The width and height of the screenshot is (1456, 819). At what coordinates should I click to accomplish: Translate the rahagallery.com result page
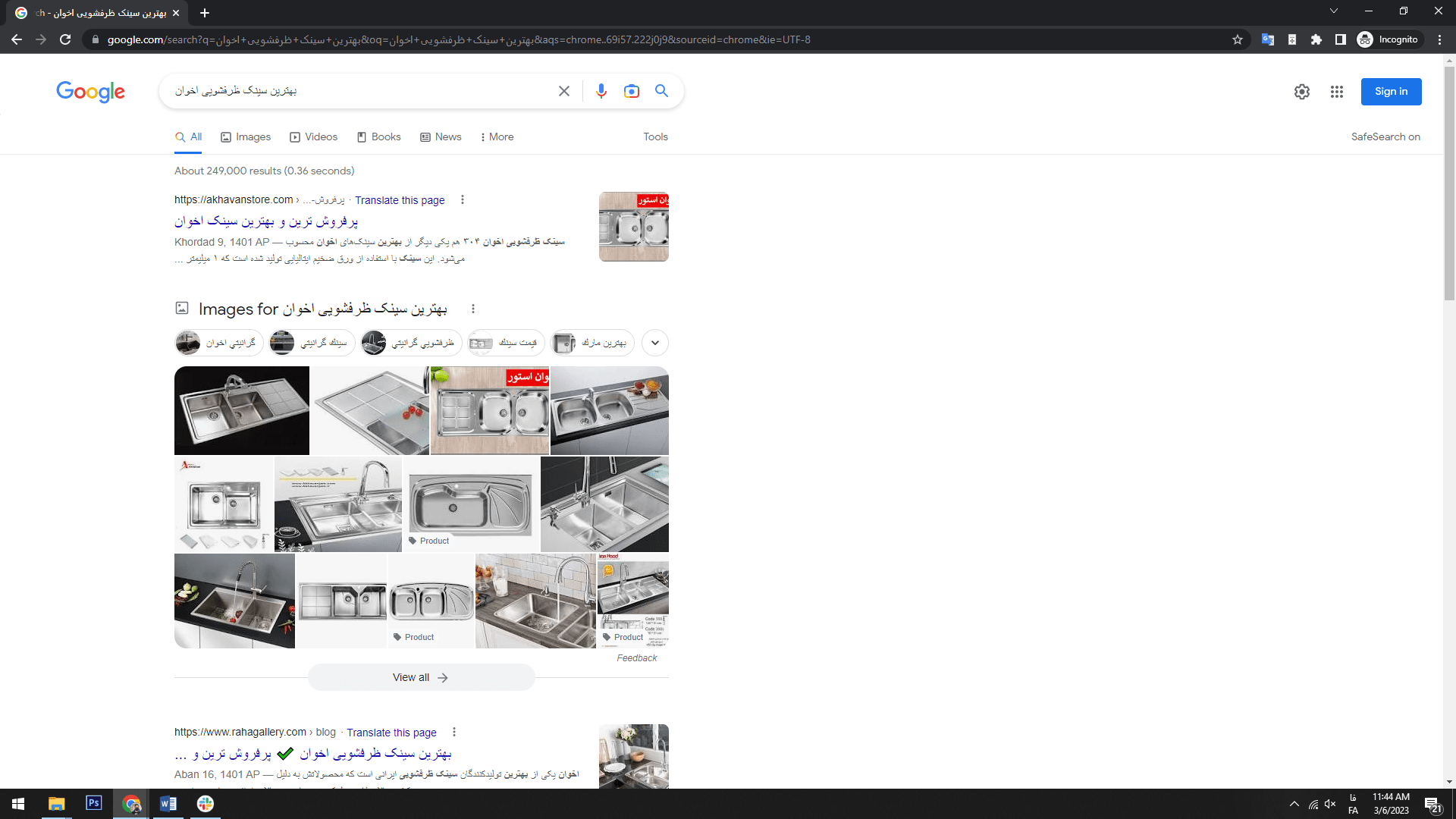[391, 733]
